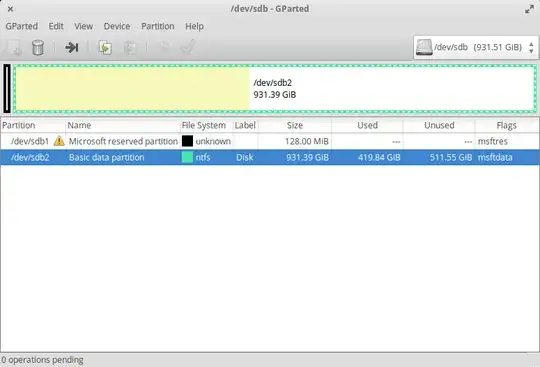Screen dimensions: 540x367
Task: Click the device selector up/down arrows
Action: tap(531, 48)
